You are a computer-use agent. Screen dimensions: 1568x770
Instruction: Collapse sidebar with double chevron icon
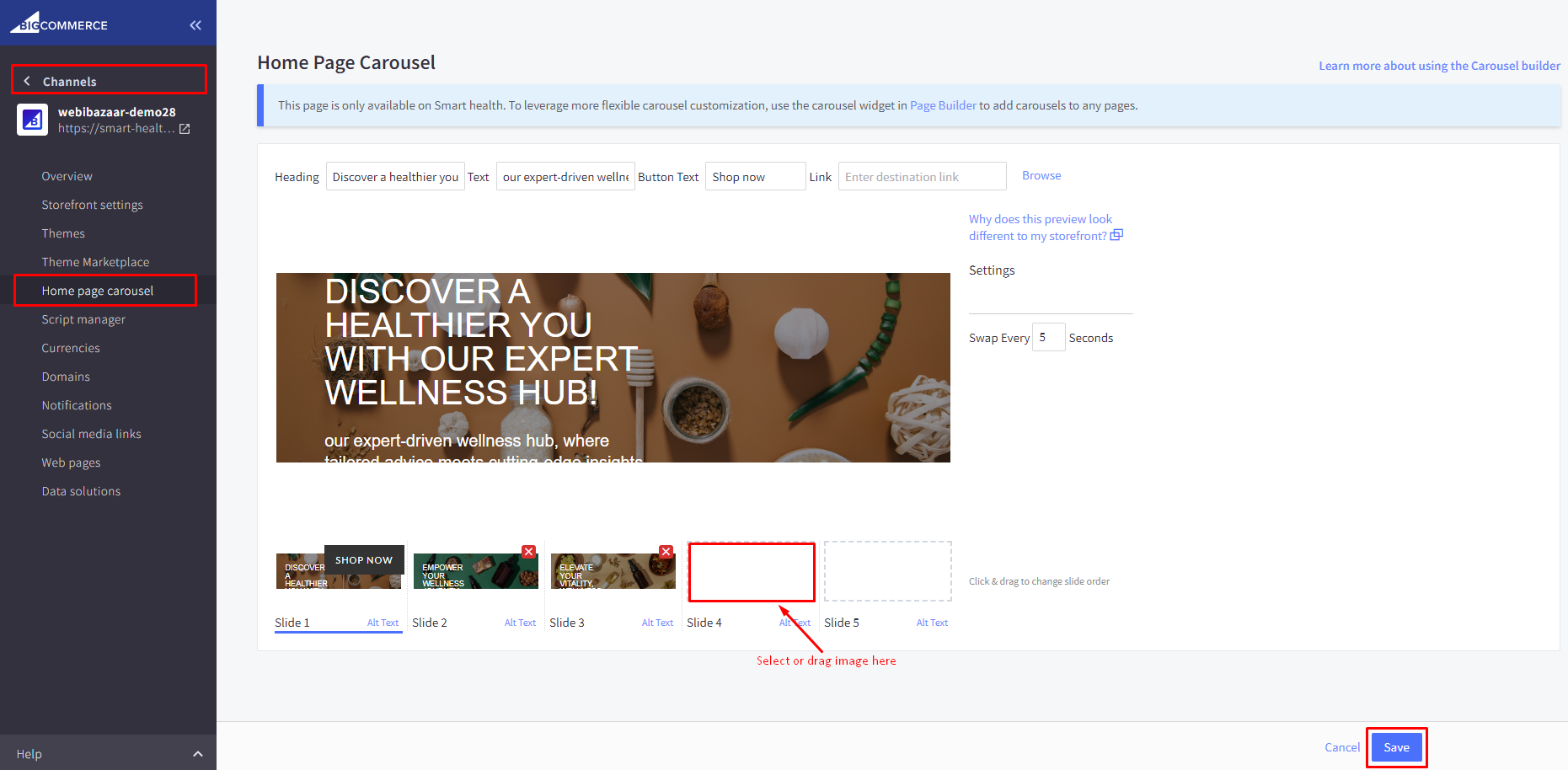(195, 25)
